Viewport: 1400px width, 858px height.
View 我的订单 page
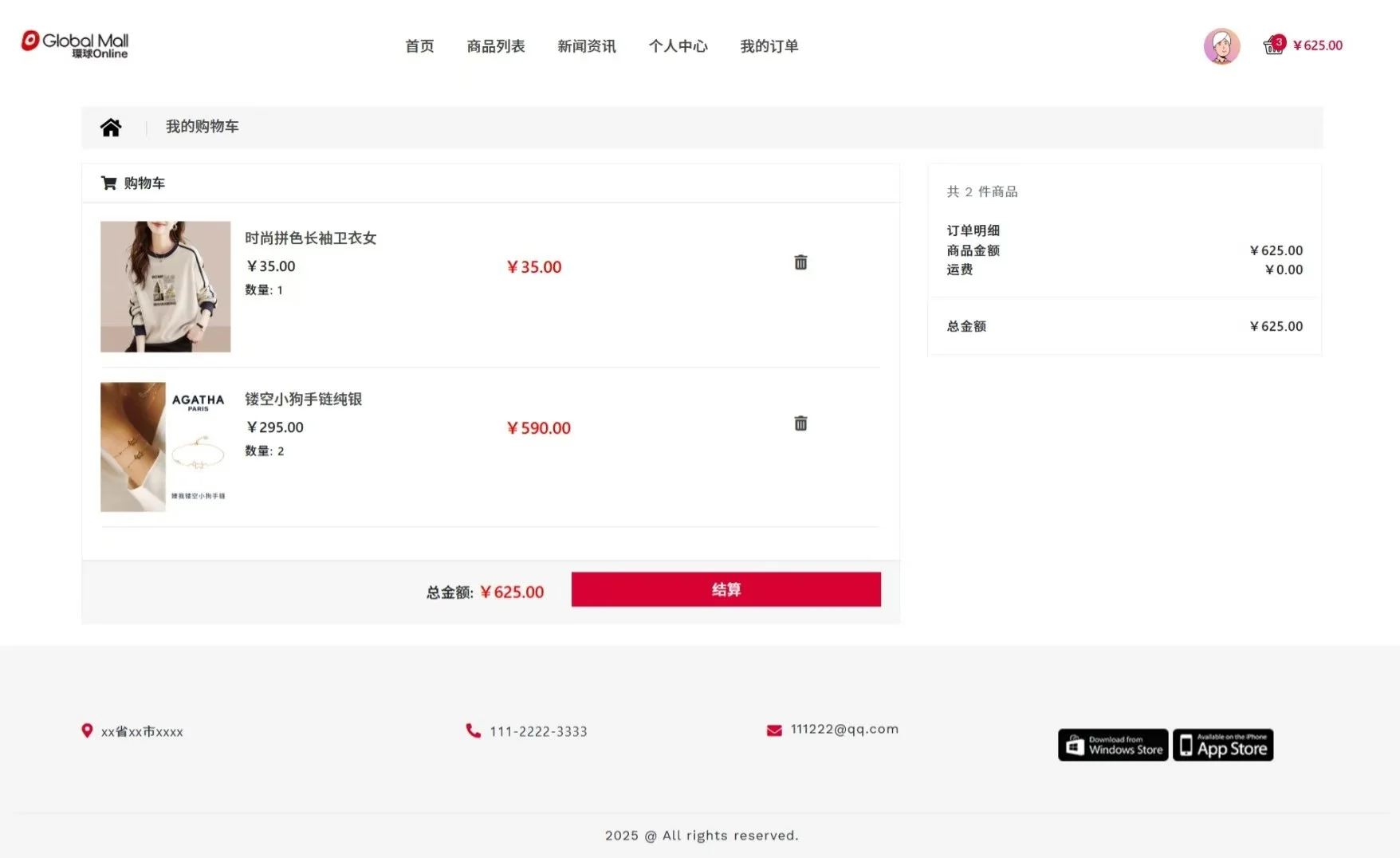point(769,46)
